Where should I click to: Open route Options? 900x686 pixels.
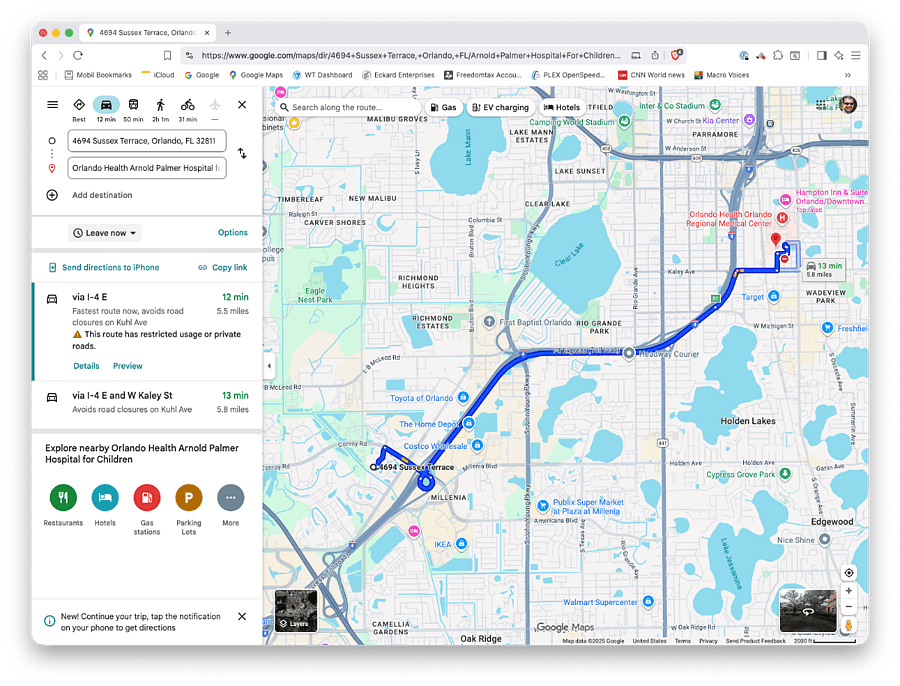pos(232,232)
